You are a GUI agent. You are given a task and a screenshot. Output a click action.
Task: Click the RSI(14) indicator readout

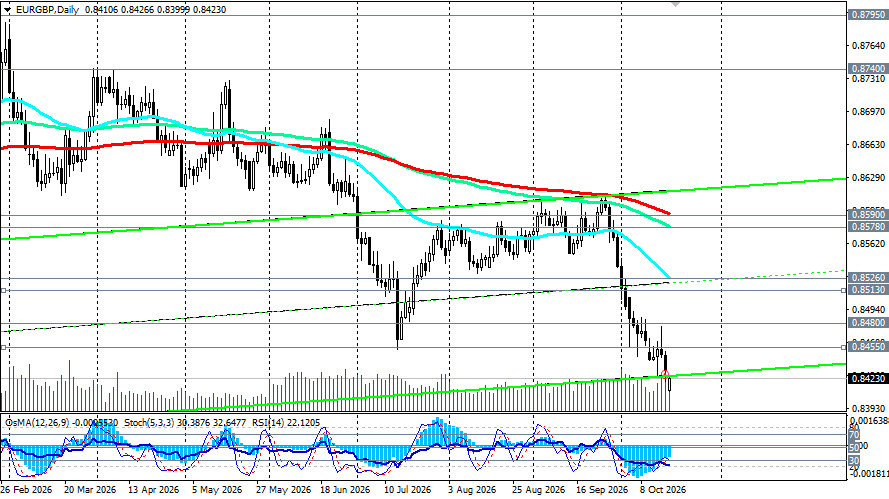click(286, 422)
